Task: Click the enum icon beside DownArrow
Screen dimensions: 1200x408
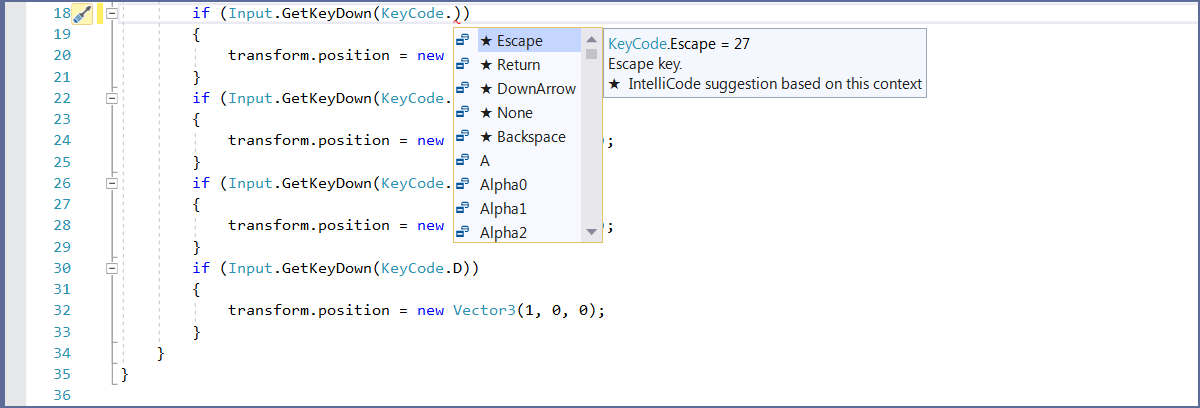Action: point(463,89)
